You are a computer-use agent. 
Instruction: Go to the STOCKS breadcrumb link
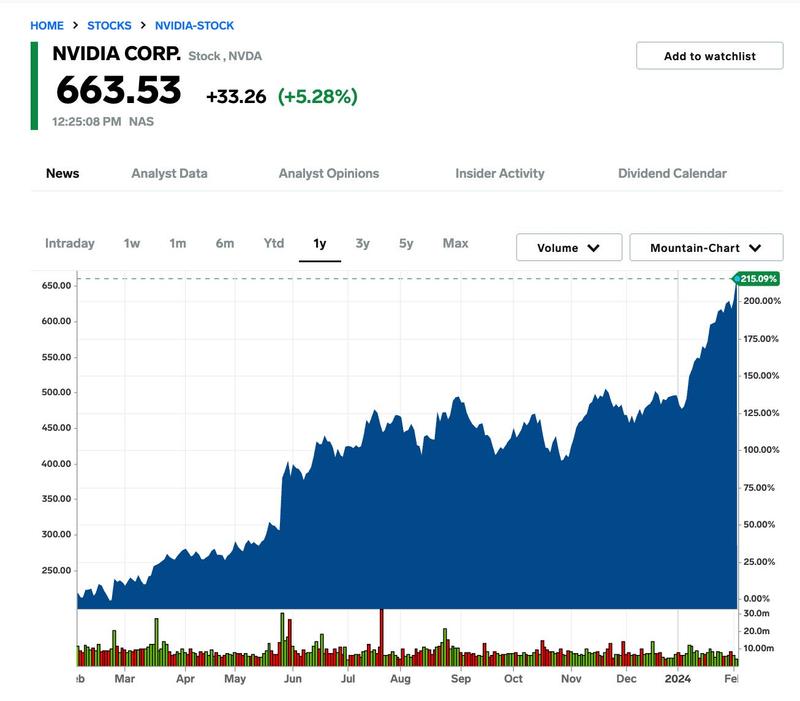[x=109, y=26]
